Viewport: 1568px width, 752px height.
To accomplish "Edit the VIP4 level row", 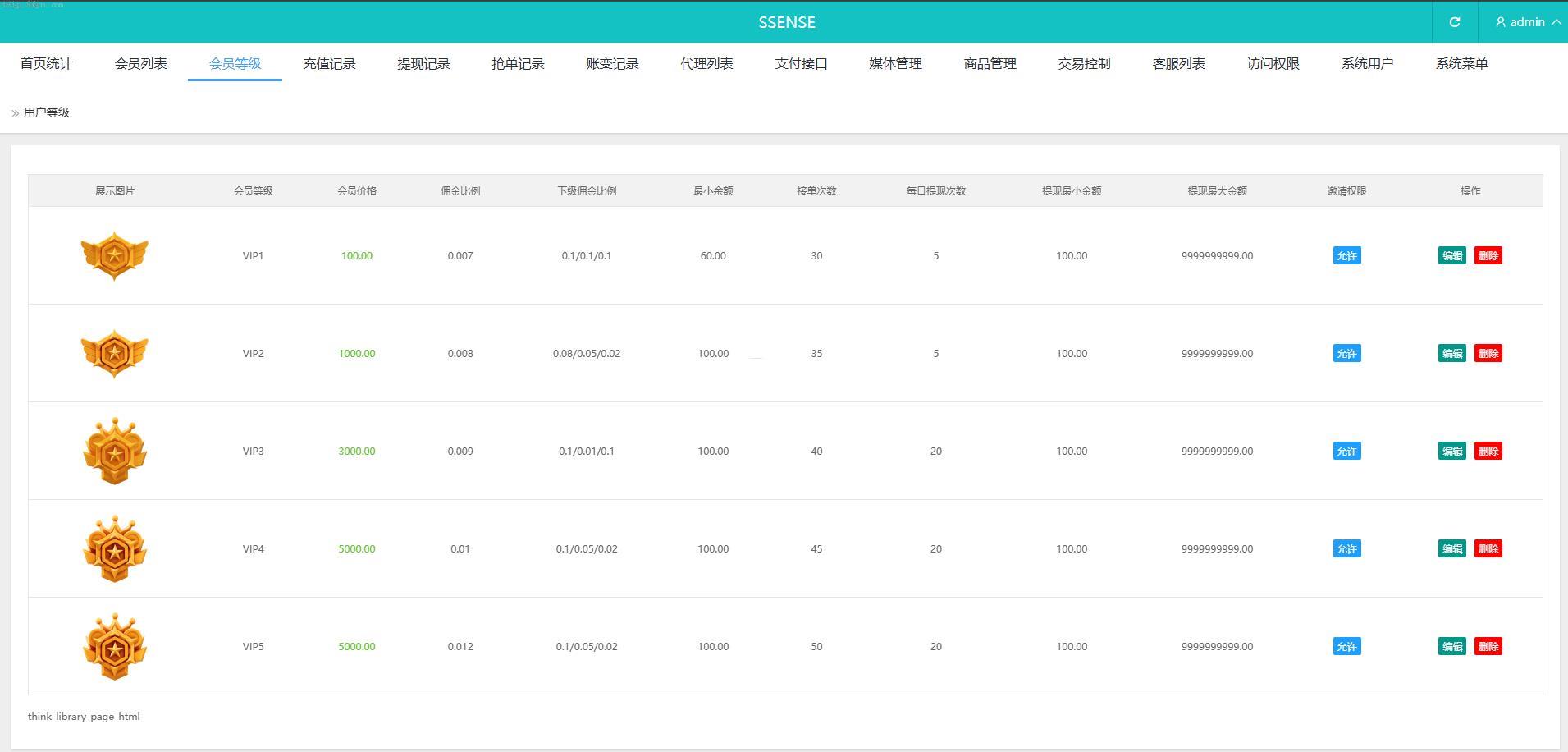I will click(1451, 548).
